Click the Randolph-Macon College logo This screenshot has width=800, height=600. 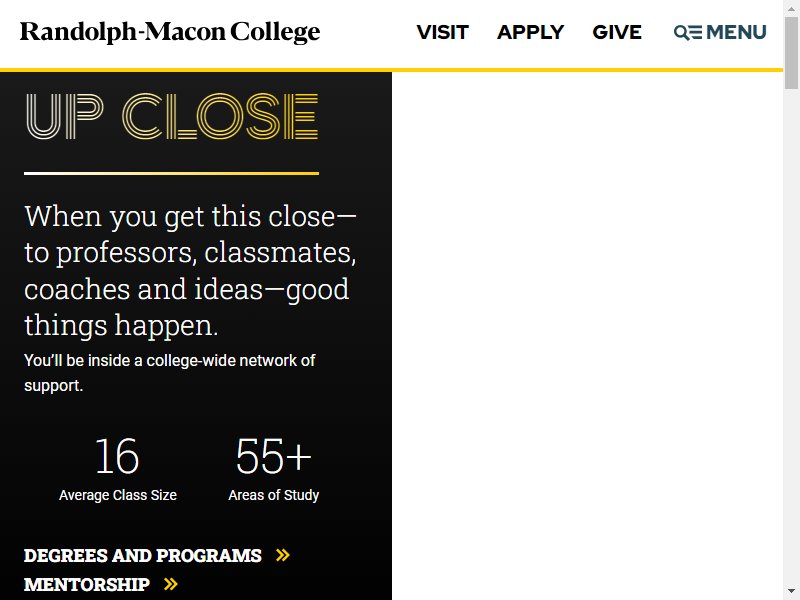click(170, 32)
